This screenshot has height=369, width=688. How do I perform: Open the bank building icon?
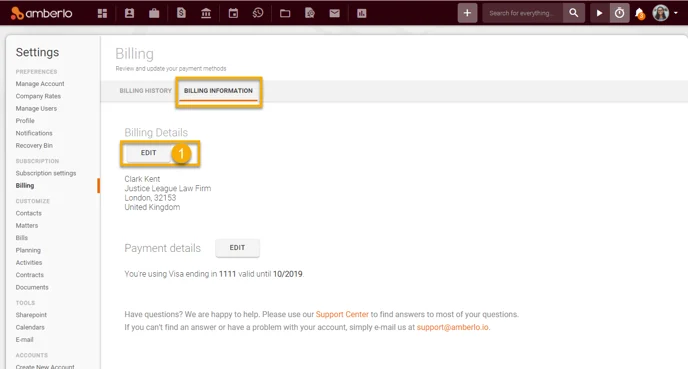click(206, 13)
